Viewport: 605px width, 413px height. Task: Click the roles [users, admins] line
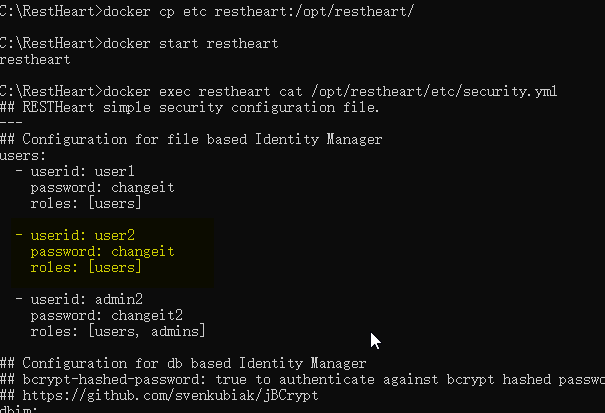pos(118,332)
